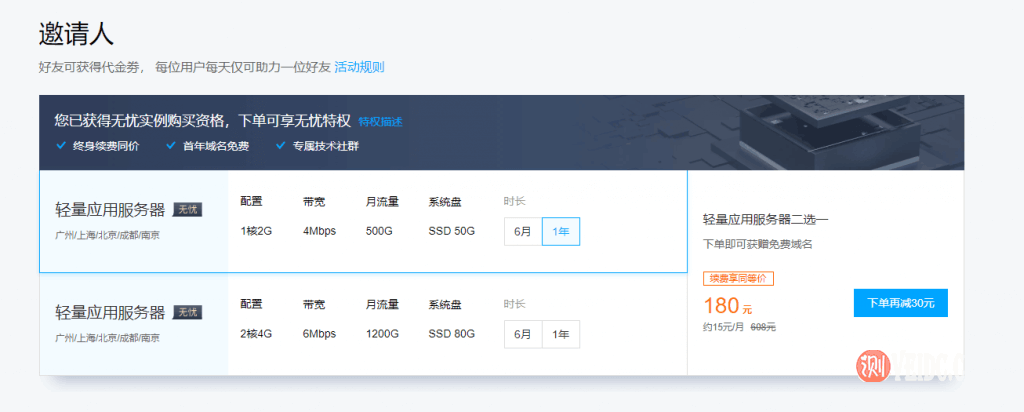
Task: Click the 首年域名免费 checkmark icon
Action: (x=171, y=146)
